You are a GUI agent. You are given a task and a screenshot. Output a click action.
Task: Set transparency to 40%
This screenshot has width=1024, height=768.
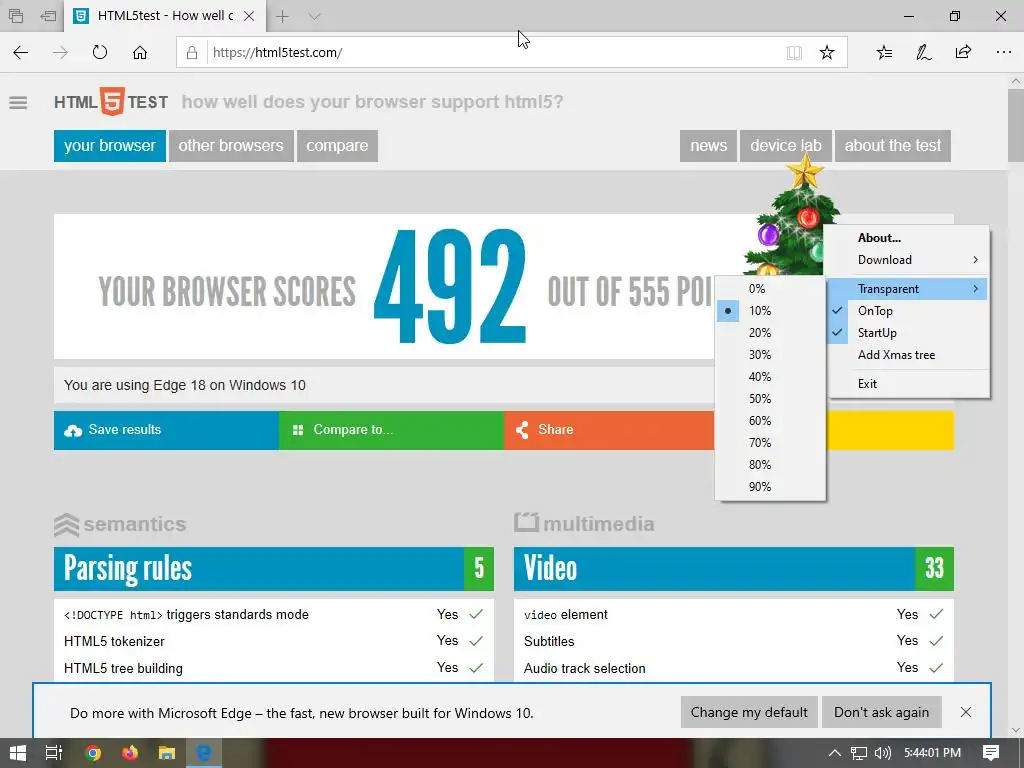(771, 377)
